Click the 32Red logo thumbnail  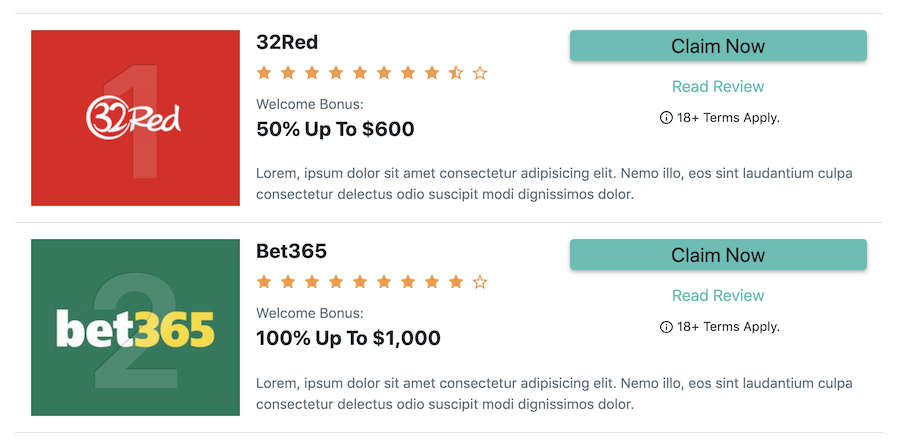point(135,118)
